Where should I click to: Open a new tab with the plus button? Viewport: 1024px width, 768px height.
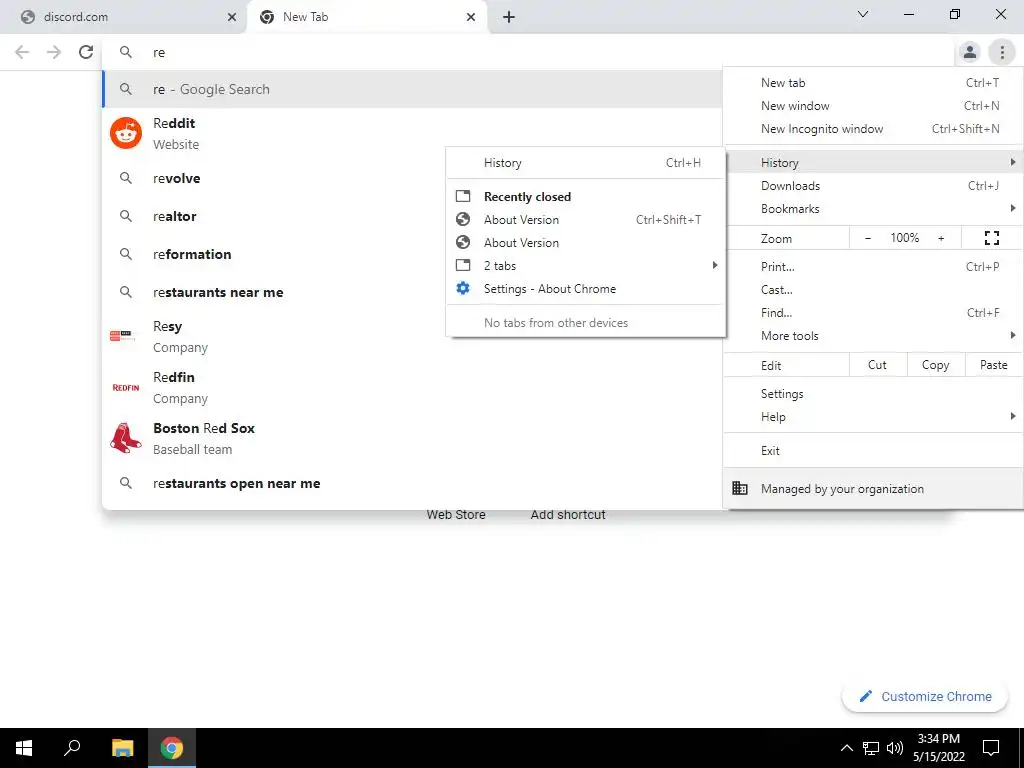coord(509,18)
